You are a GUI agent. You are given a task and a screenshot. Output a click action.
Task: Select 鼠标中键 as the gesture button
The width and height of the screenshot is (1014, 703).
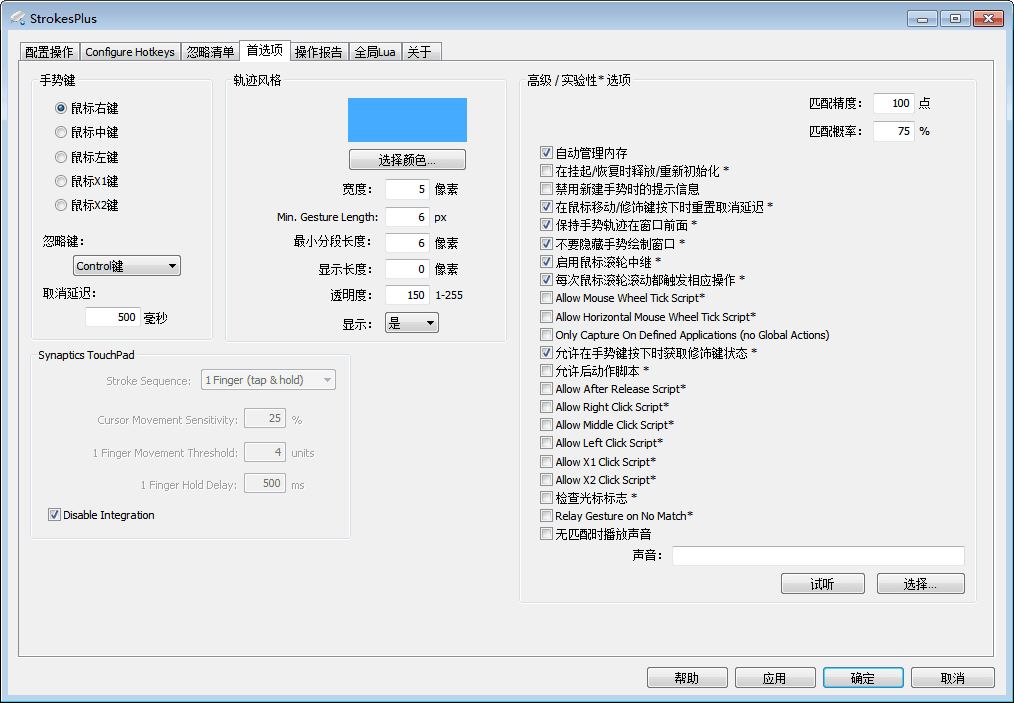(61, 132)
